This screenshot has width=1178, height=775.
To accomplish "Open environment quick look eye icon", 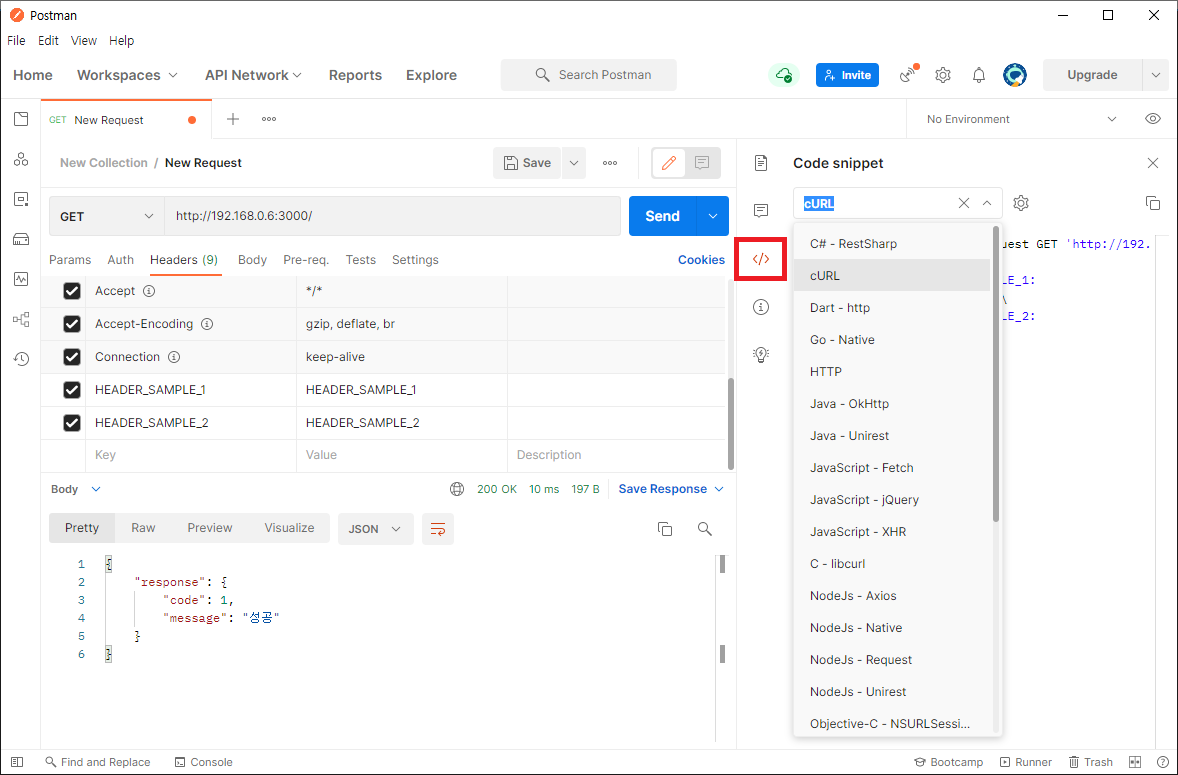I will pos(1152,119).
